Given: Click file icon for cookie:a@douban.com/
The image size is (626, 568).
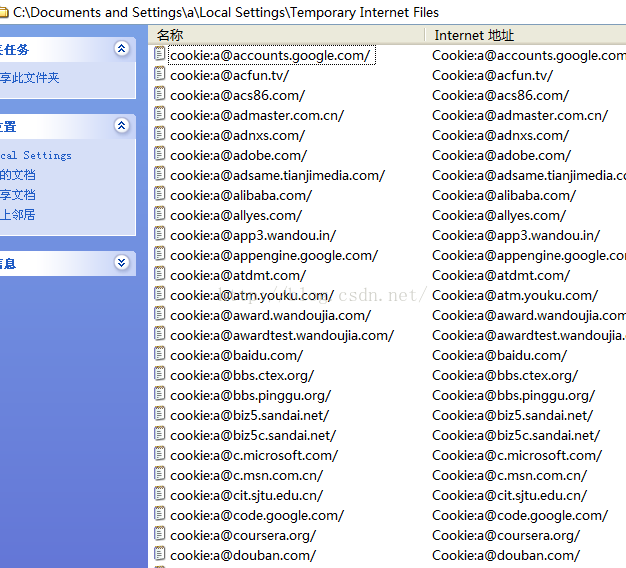Looking at the screenshot, I should pyautogui.click(x=160, y=553).
